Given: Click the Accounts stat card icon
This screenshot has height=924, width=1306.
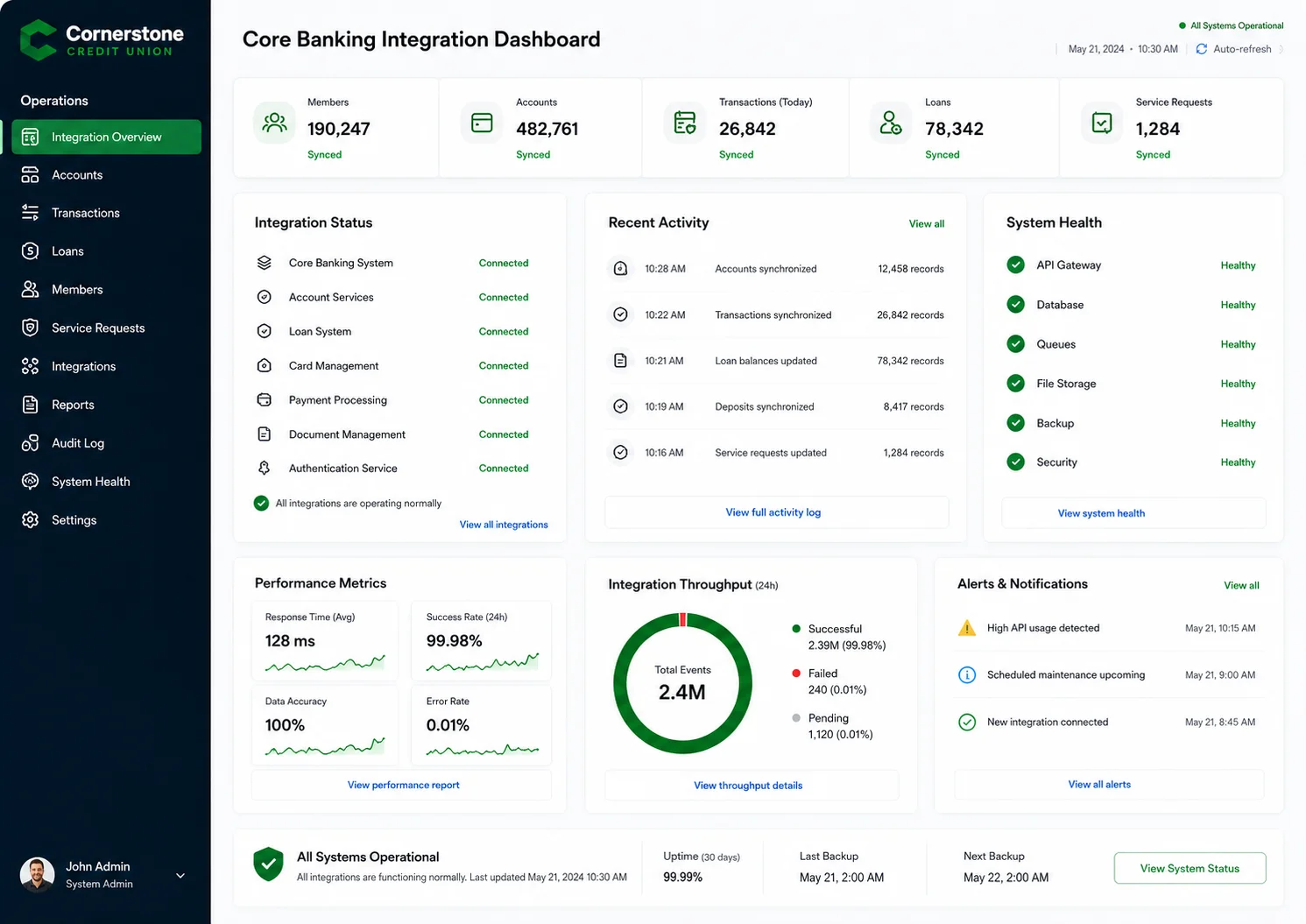Looking at the screenshot, I should click(x=482, y=123).
